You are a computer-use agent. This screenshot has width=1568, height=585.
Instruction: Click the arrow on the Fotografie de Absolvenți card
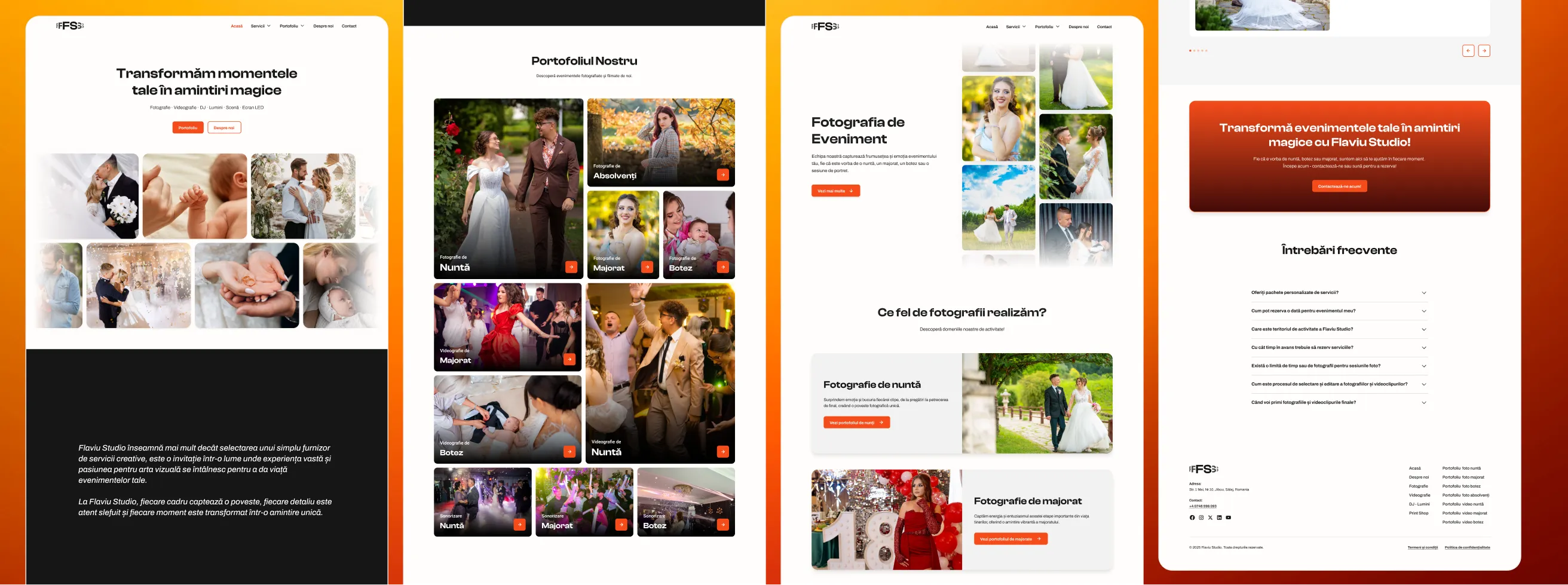[722, 174]
